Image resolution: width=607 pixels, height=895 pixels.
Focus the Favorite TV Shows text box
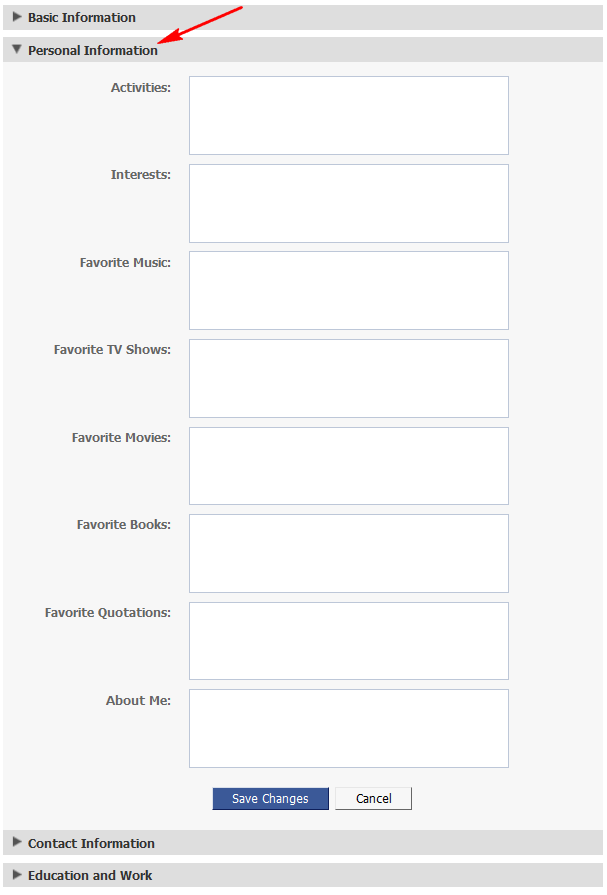349,378
